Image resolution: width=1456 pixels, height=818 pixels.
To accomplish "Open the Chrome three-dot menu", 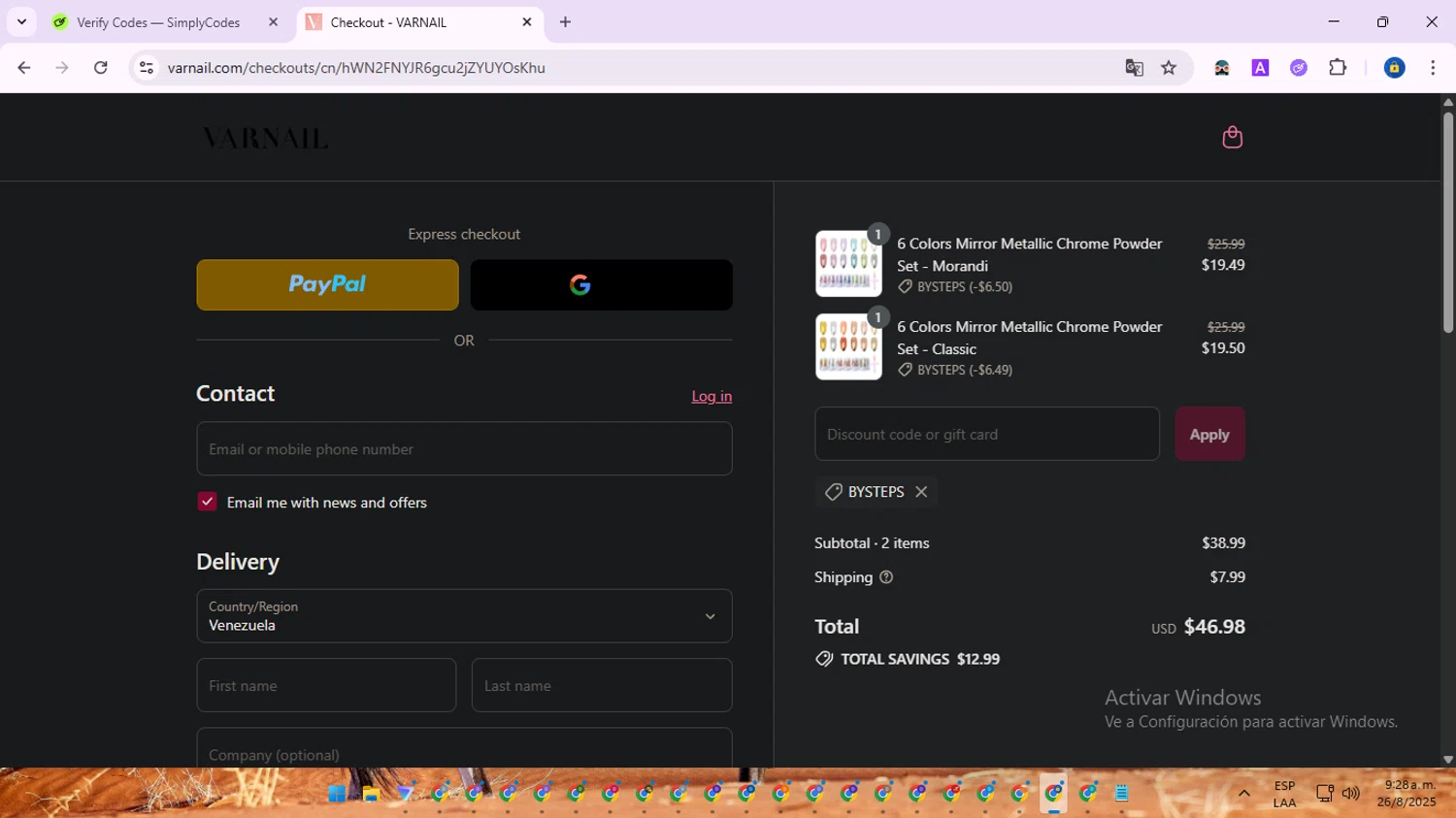I will pos(1433,68).
